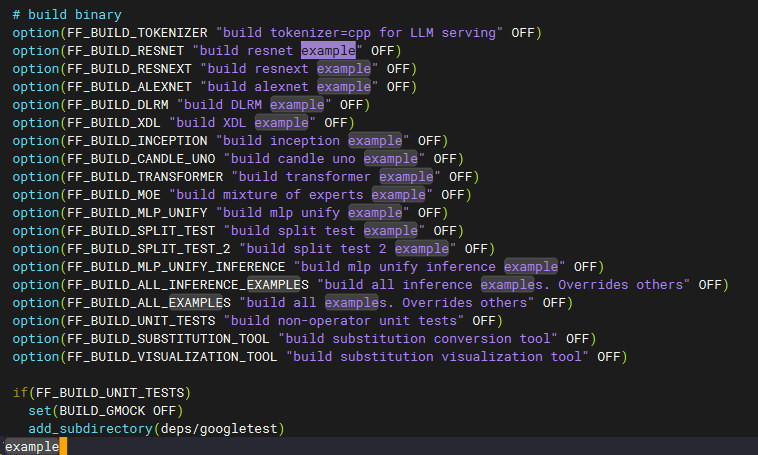Viewport: 758px width, 455px height.
Task: Click FF_BUILD_UNIT_TESTS option line identifier
Action: (141, 321)
